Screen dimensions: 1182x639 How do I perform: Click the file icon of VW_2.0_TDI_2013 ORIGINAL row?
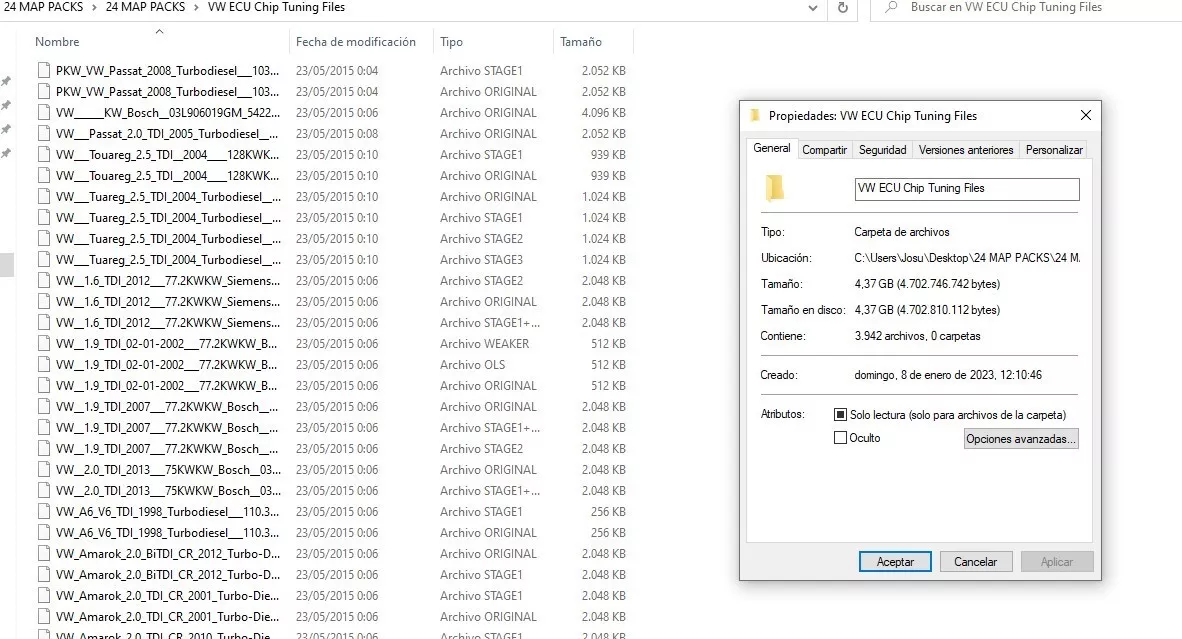point(45,469)
